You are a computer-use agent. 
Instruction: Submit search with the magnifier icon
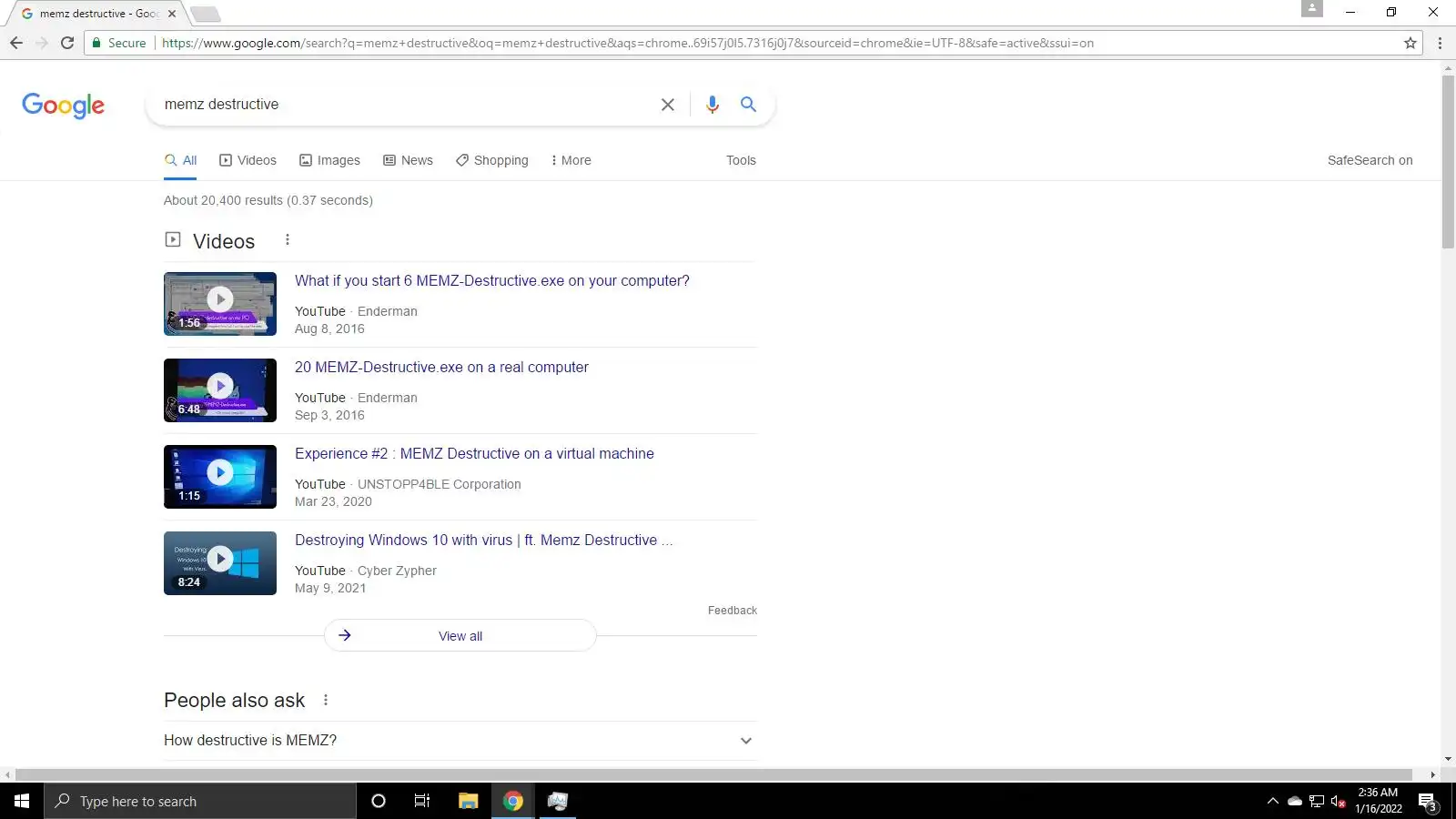coord(748,105)
